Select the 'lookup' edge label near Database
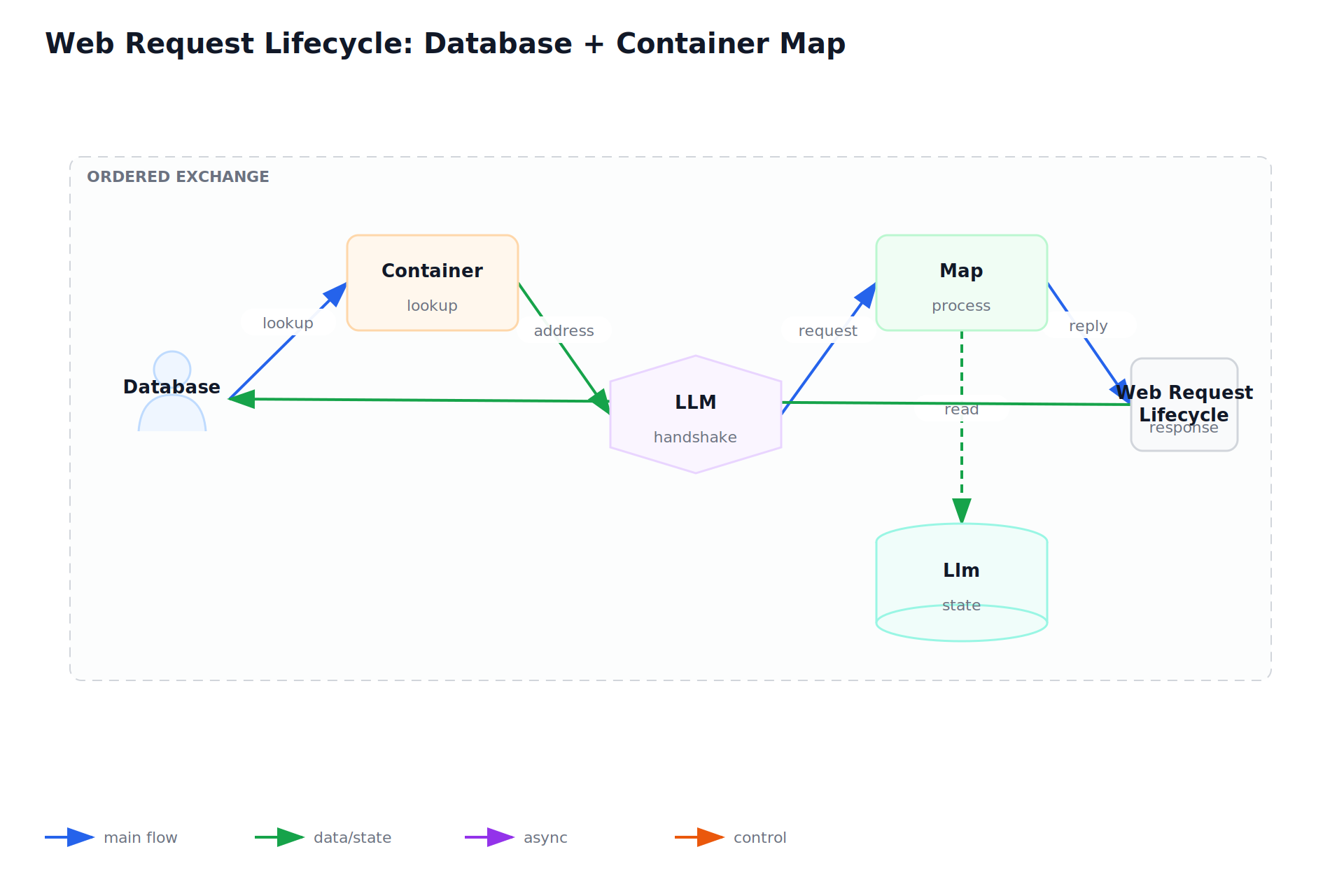Screen dimensions: 1344x896 tap(288, 323)
